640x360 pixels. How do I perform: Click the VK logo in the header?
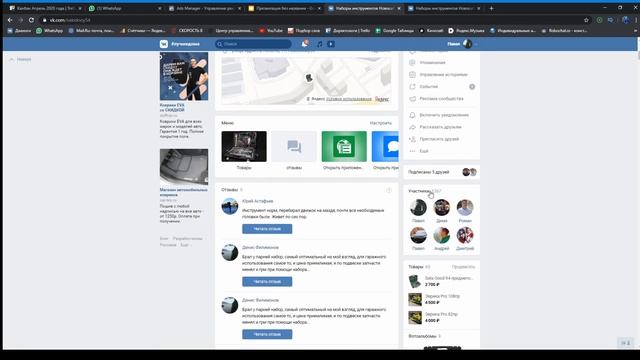[x=164, y=44]
